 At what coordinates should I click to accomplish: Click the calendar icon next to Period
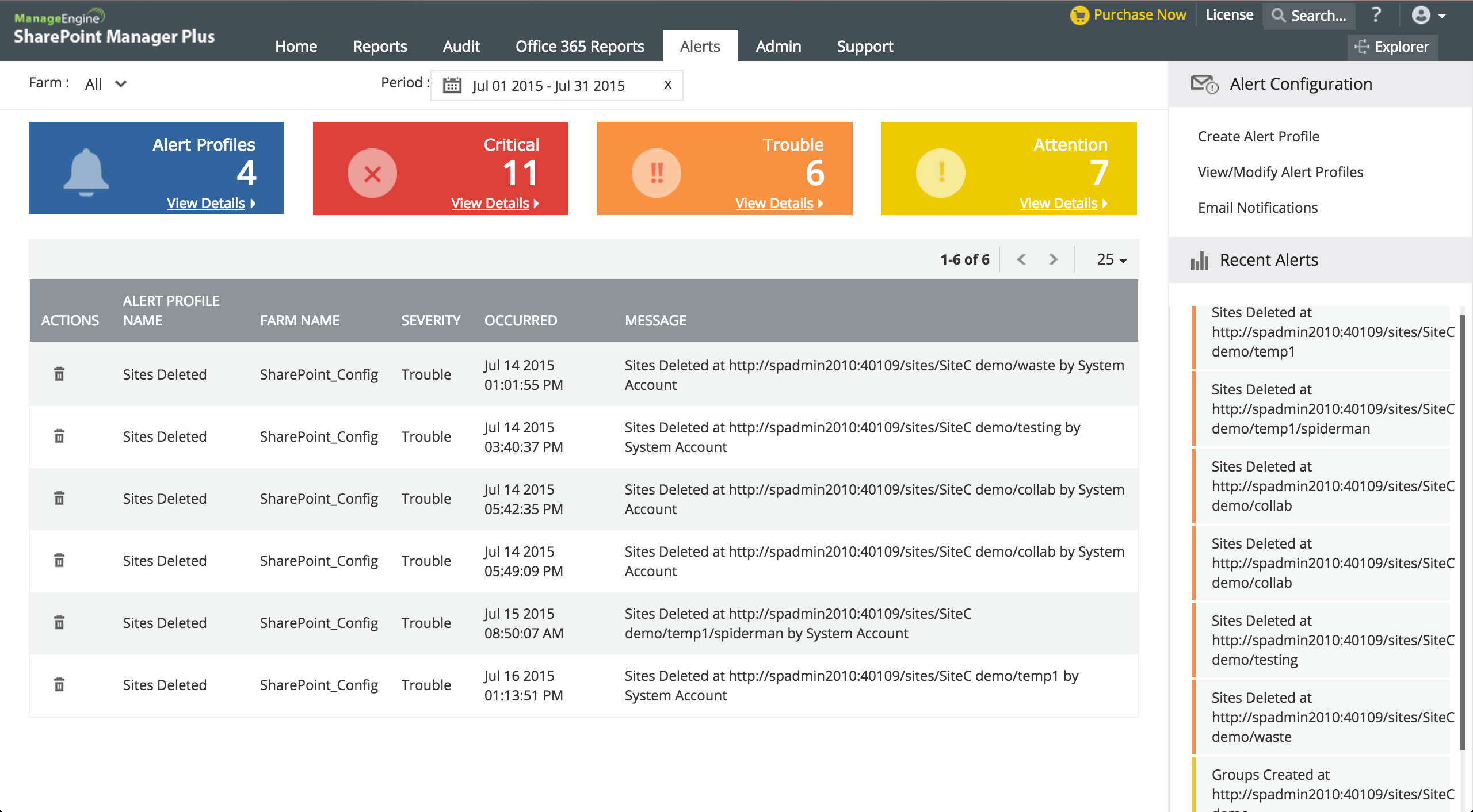pyautogui.click(x=452, y=84)
